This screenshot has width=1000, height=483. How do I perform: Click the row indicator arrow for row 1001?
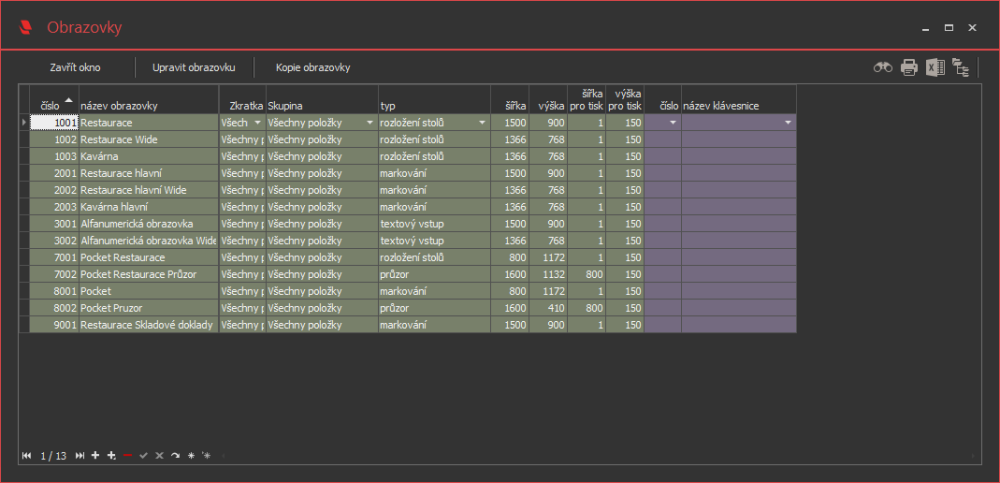click(24, 123)
